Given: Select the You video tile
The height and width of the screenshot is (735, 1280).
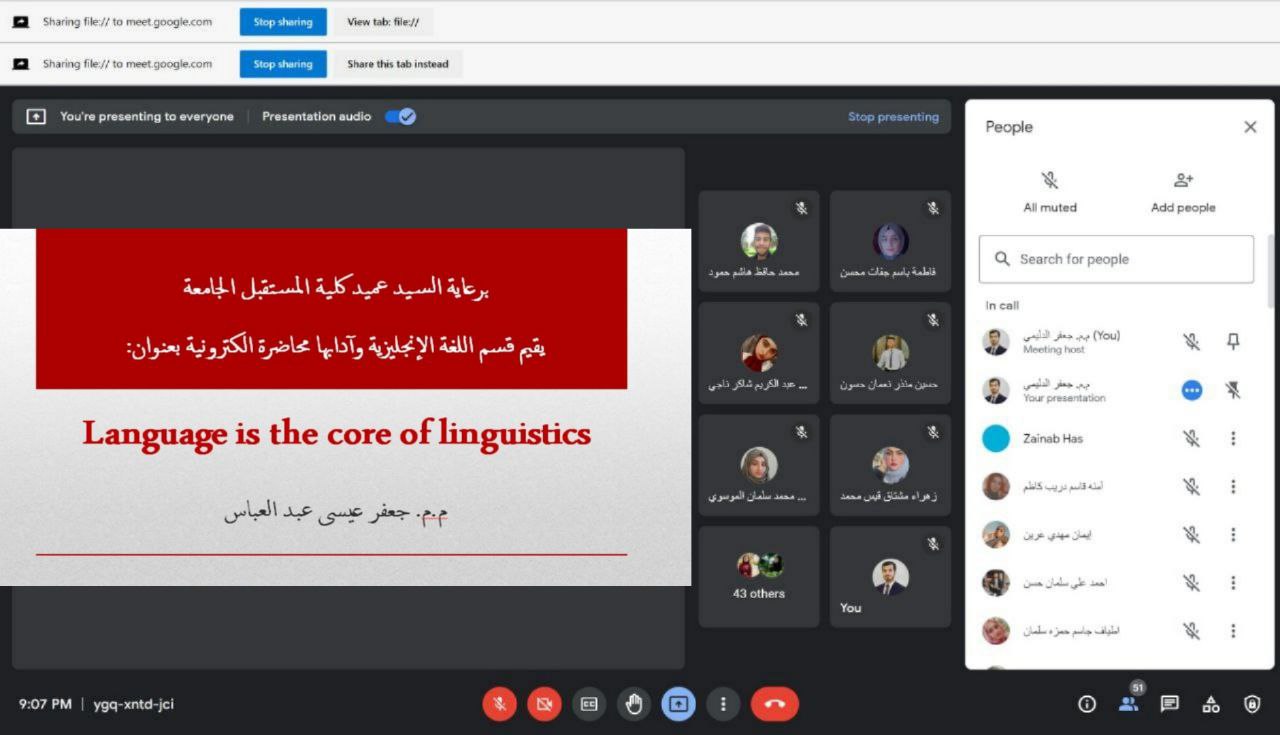Looking at the screenshot, I should [x=890, y=577].
